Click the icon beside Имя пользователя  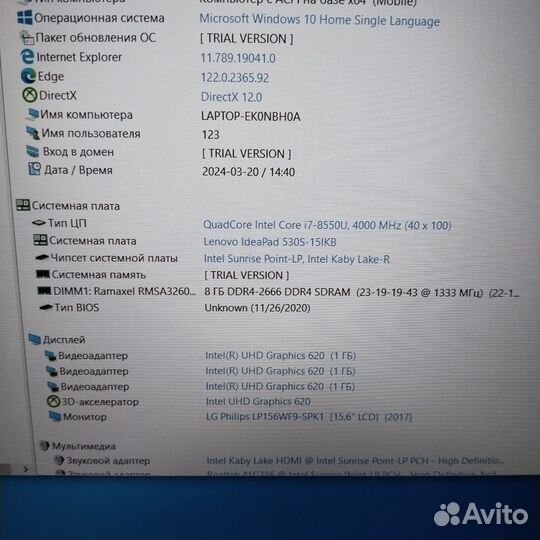click(x=33, y=133)
